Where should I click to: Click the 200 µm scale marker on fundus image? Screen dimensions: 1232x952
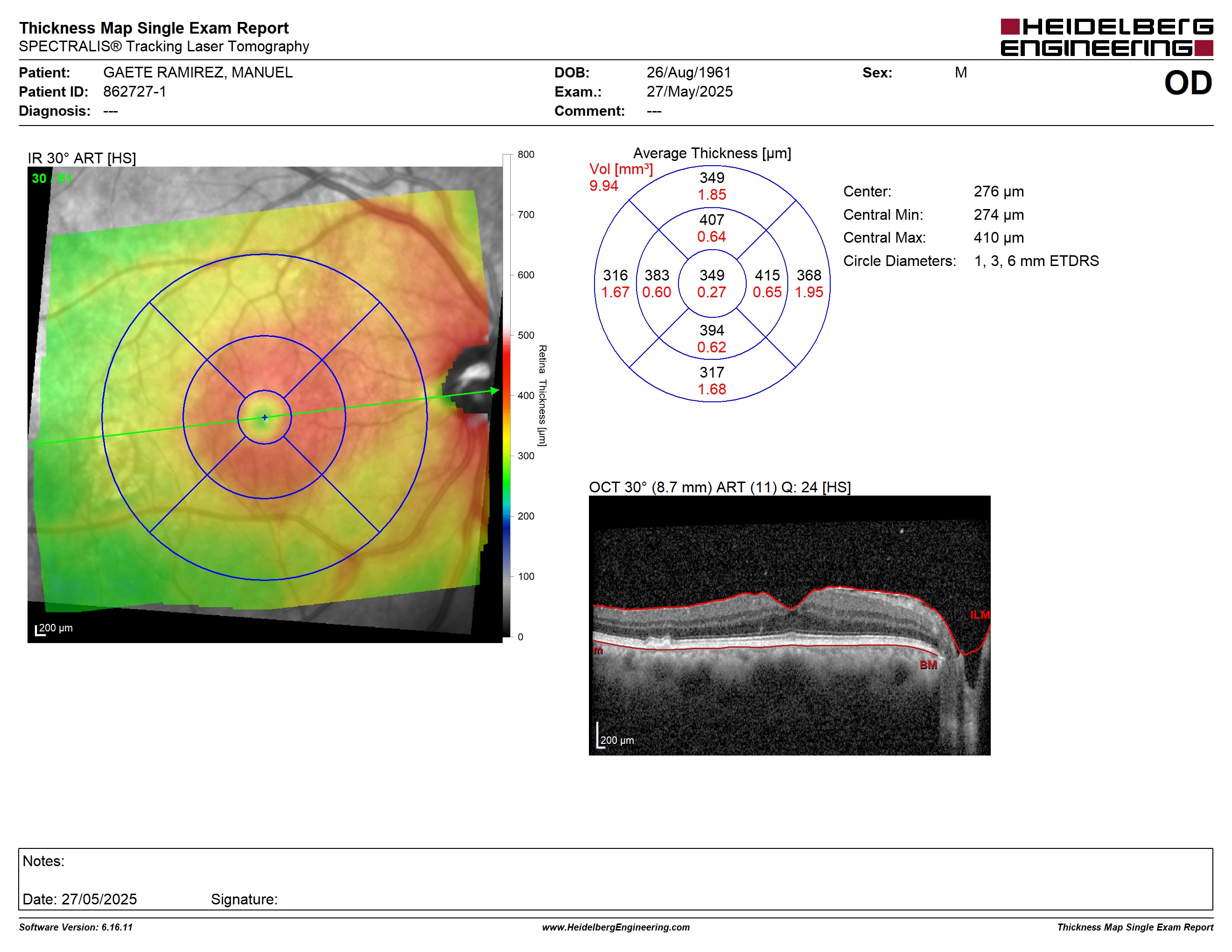[54, 628]
